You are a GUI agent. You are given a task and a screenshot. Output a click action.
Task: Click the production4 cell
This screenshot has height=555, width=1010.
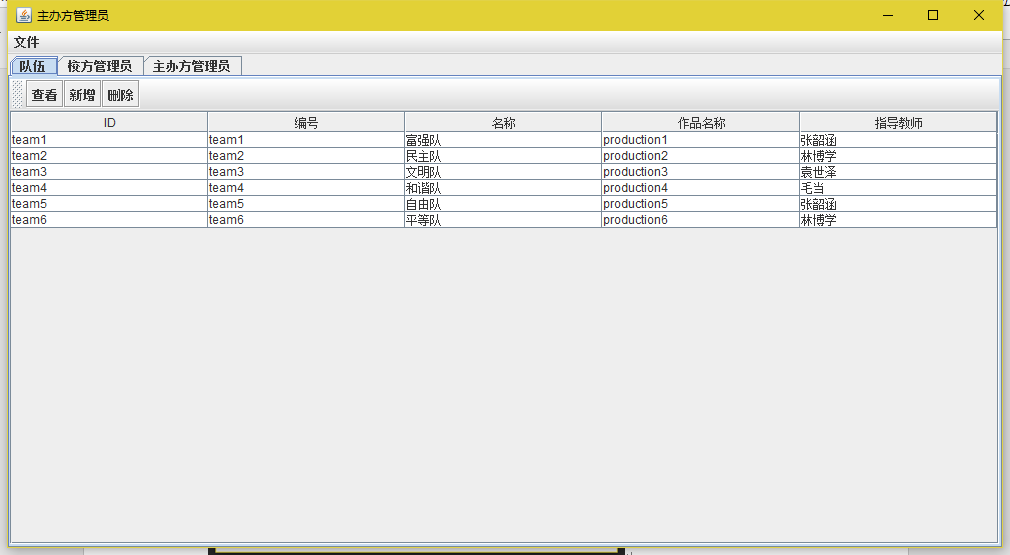(701, 188)
